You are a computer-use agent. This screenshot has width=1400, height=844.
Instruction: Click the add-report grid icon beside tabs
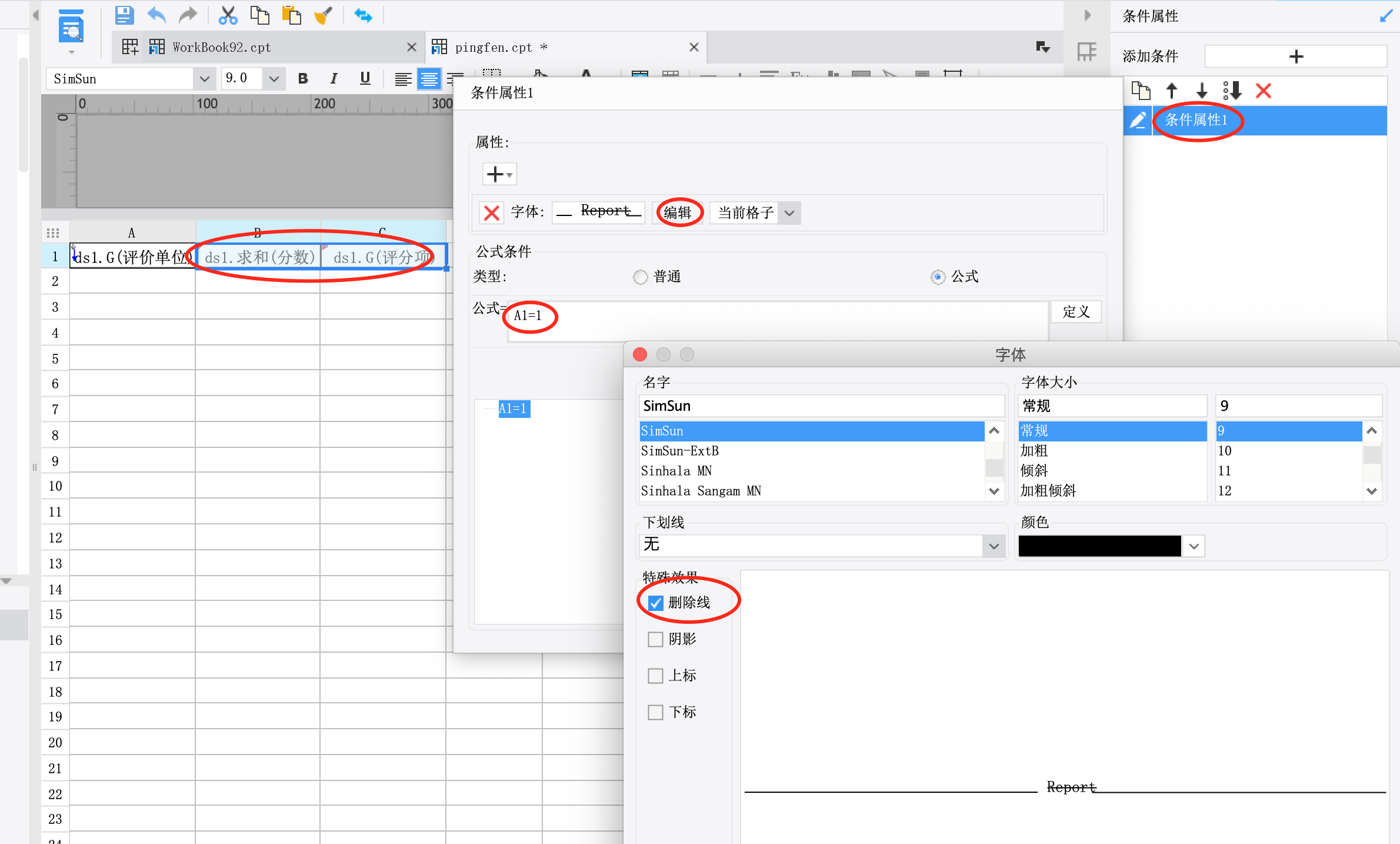(130, 46)
